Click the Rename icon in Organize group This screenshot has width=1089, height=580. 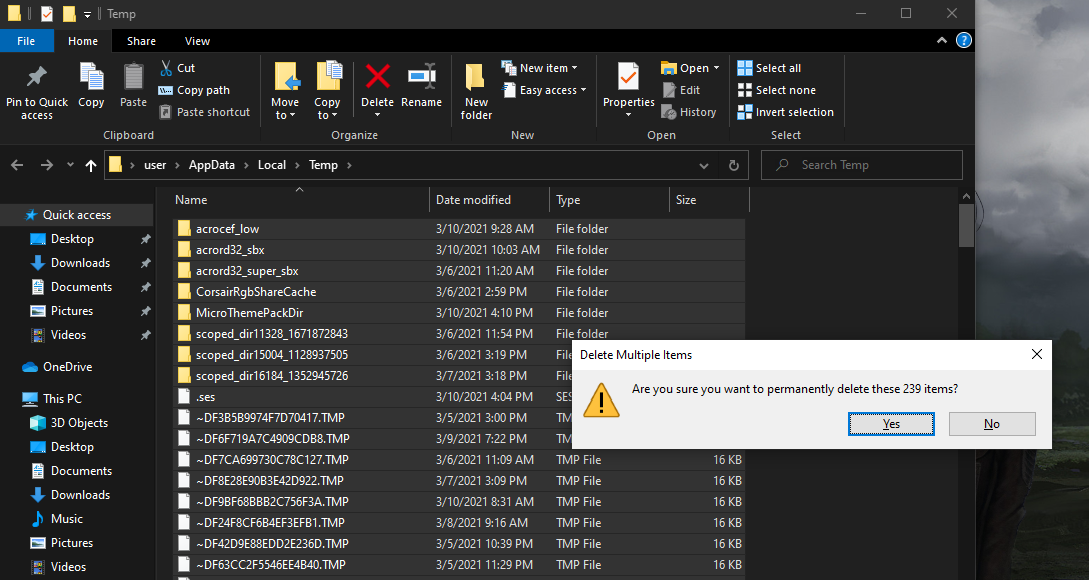pyautogui.click(x=421, y=77)
